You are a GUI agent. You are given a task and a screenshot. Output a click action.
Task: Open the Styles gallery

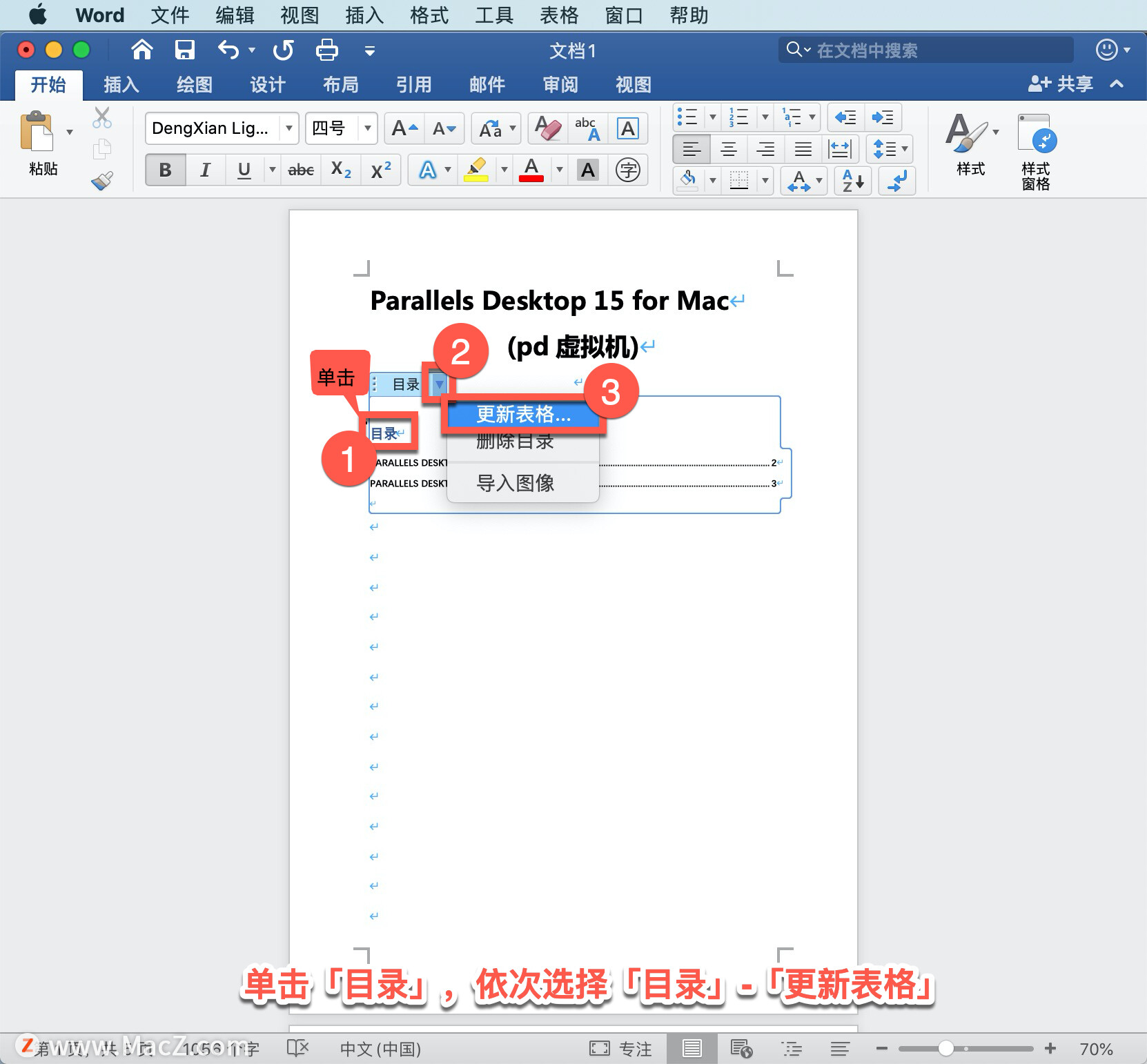point(971,144)
